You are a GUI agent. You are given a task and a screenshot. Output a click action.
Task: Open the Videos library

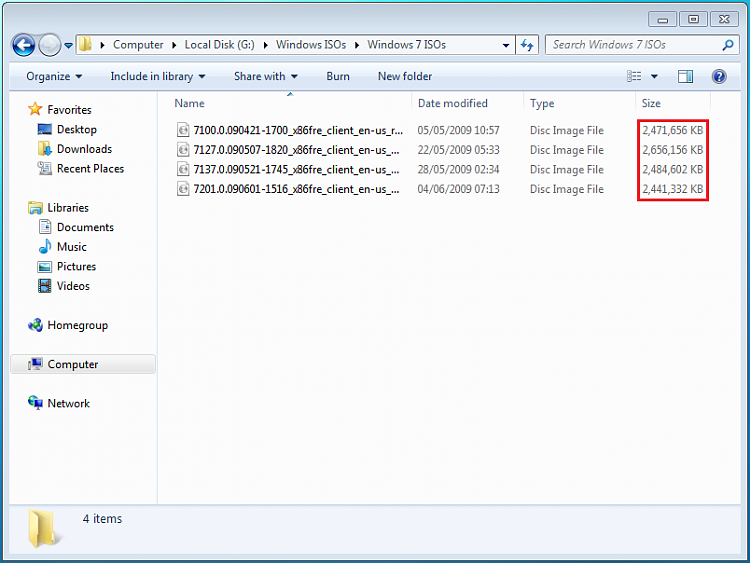coord(73,286)
